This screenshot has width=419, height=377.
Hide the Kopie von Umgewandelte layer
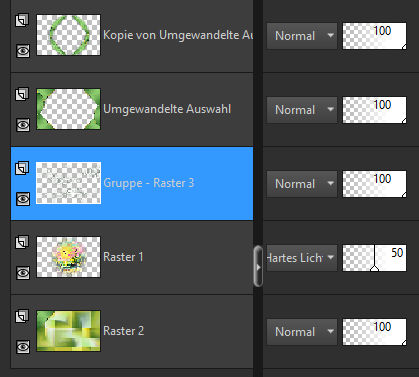pyautogui.click(x=23, y=51)
